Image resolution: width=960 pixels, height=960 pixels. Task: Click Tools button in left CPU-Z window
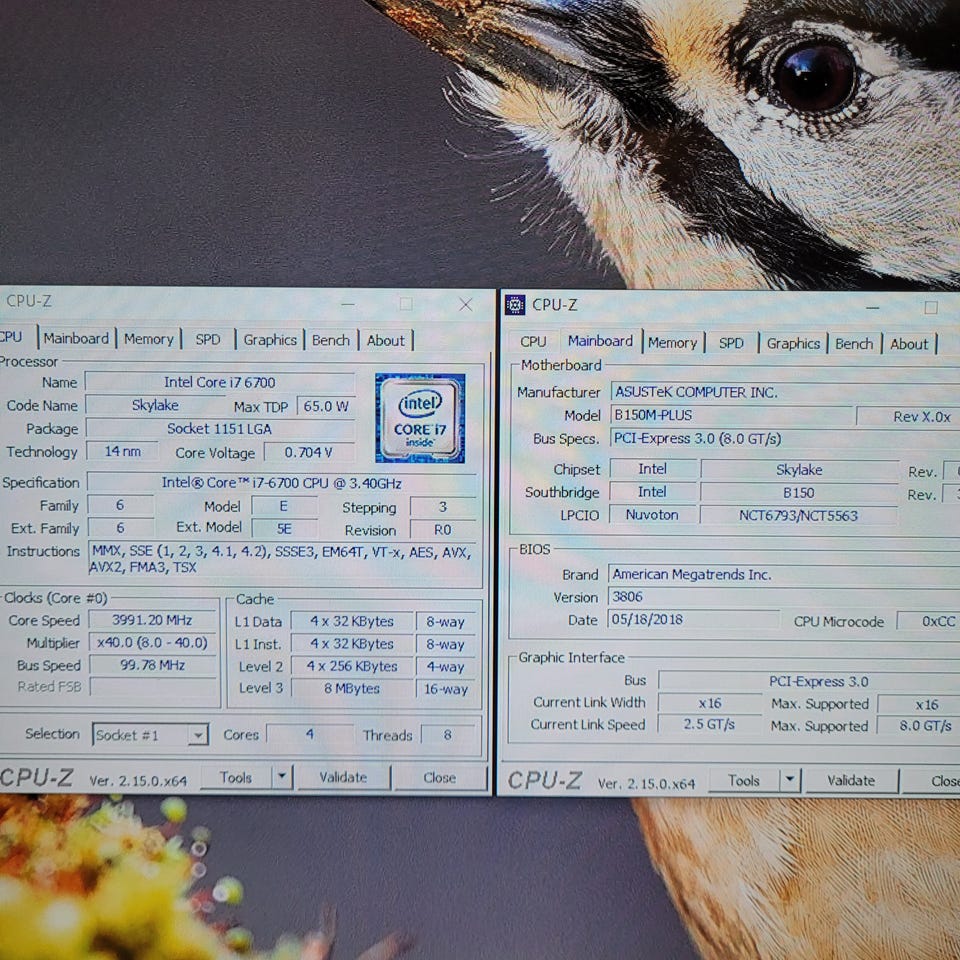pos(236,777)
